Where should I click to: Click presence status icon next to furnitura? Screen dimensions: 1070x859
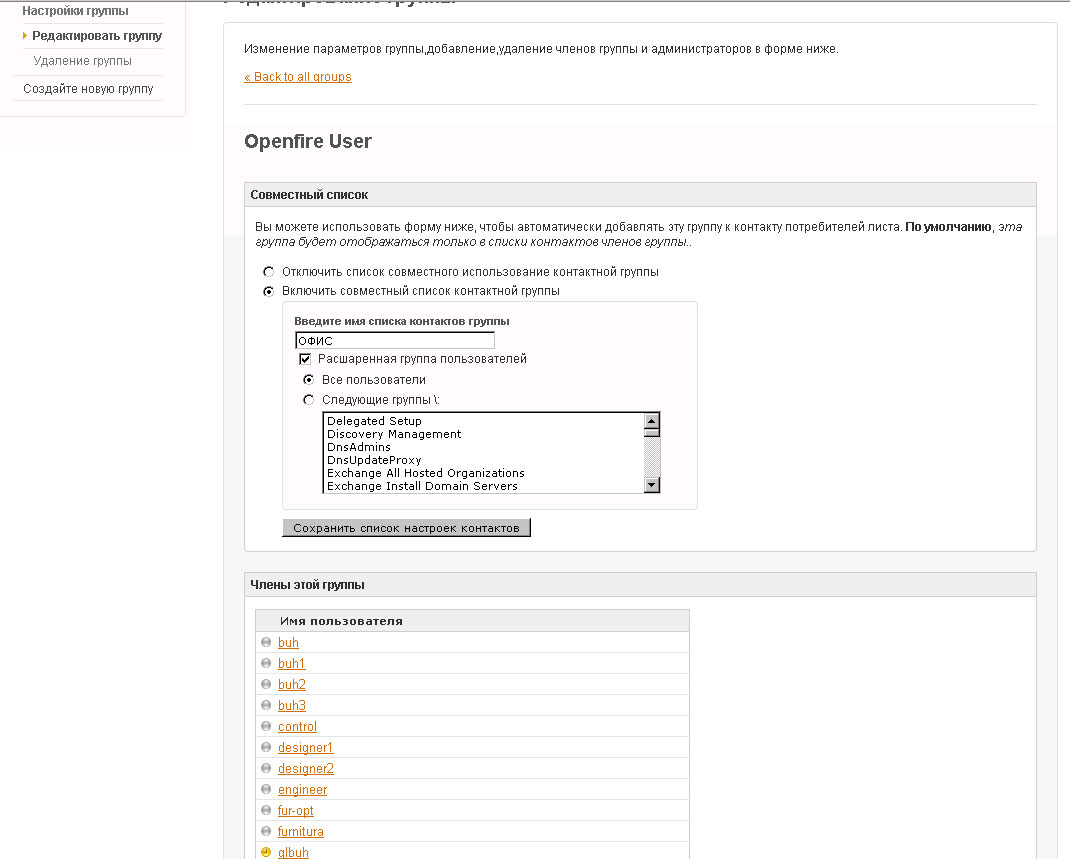click(266, 832)
